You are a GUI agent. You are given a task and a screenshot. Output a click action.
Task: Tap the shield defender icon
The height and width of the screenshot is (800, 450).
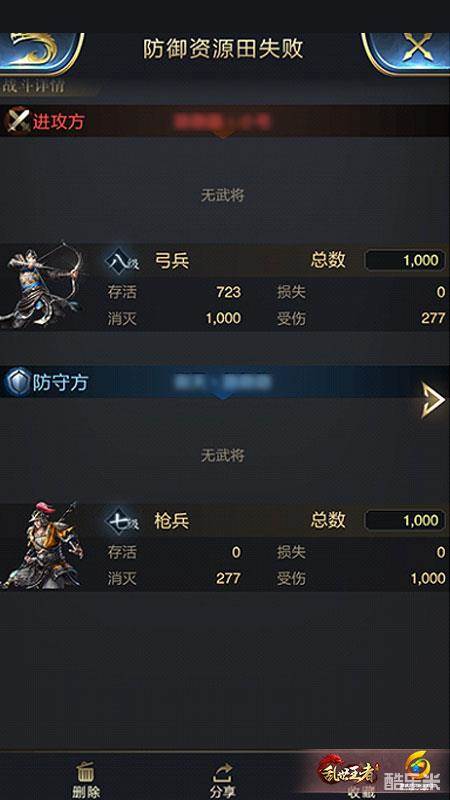point(17,383)
